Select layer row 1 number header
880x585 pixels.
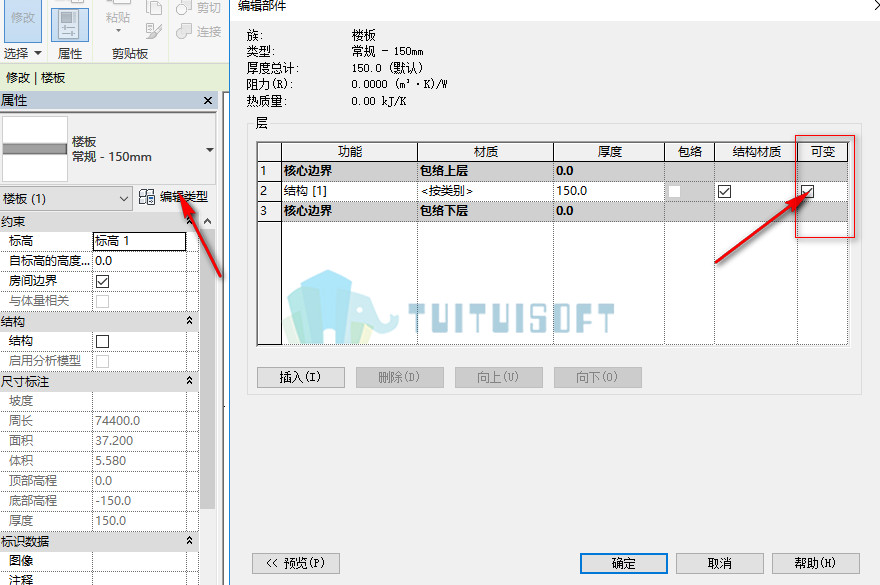269,171
